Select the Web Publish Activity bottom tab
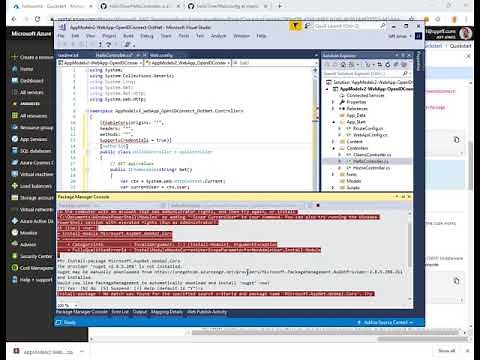This screenshot has width=480, height=360. click(x=207, y=312)
